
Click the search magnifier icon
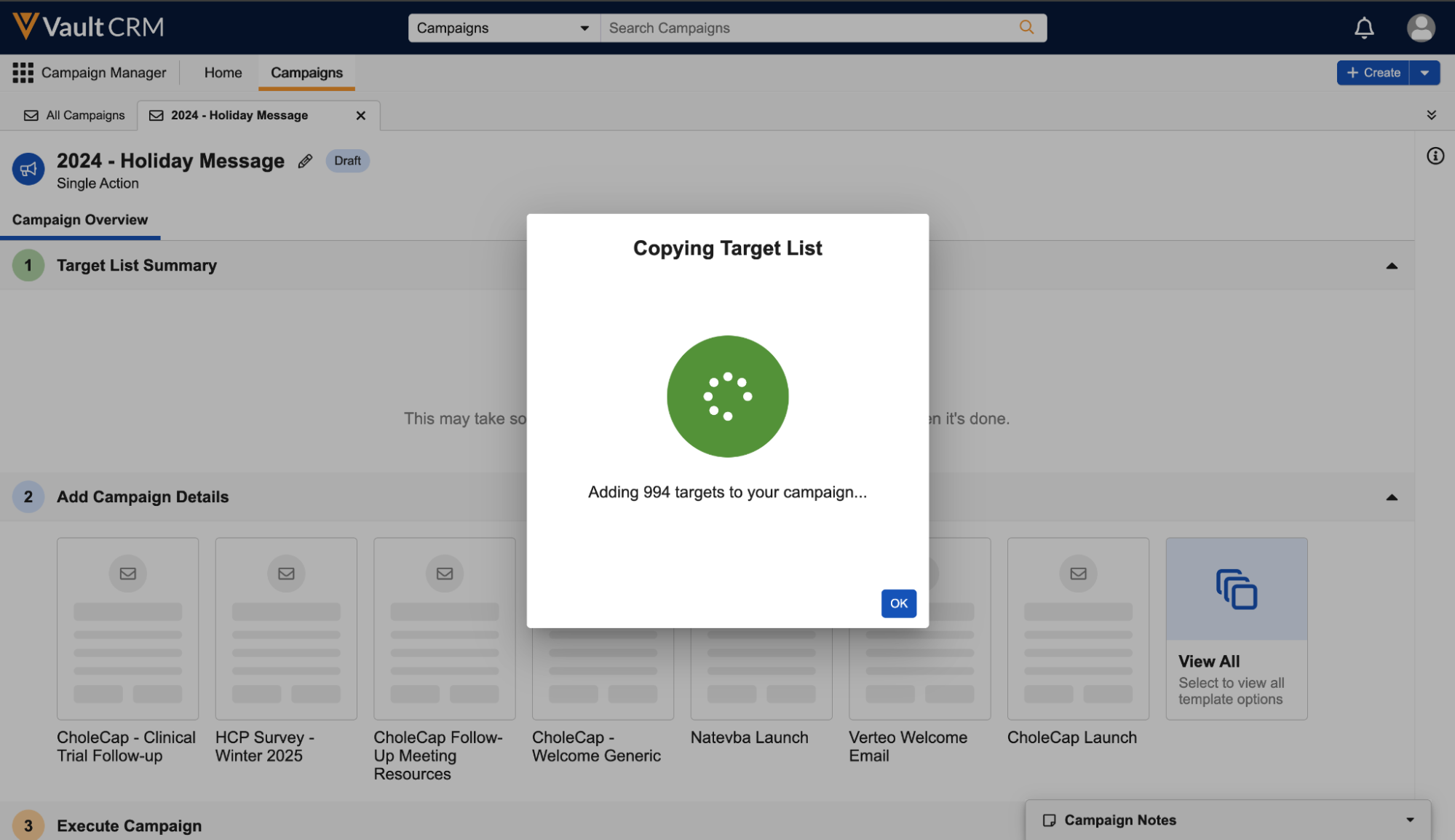[x=1026, y=28]
